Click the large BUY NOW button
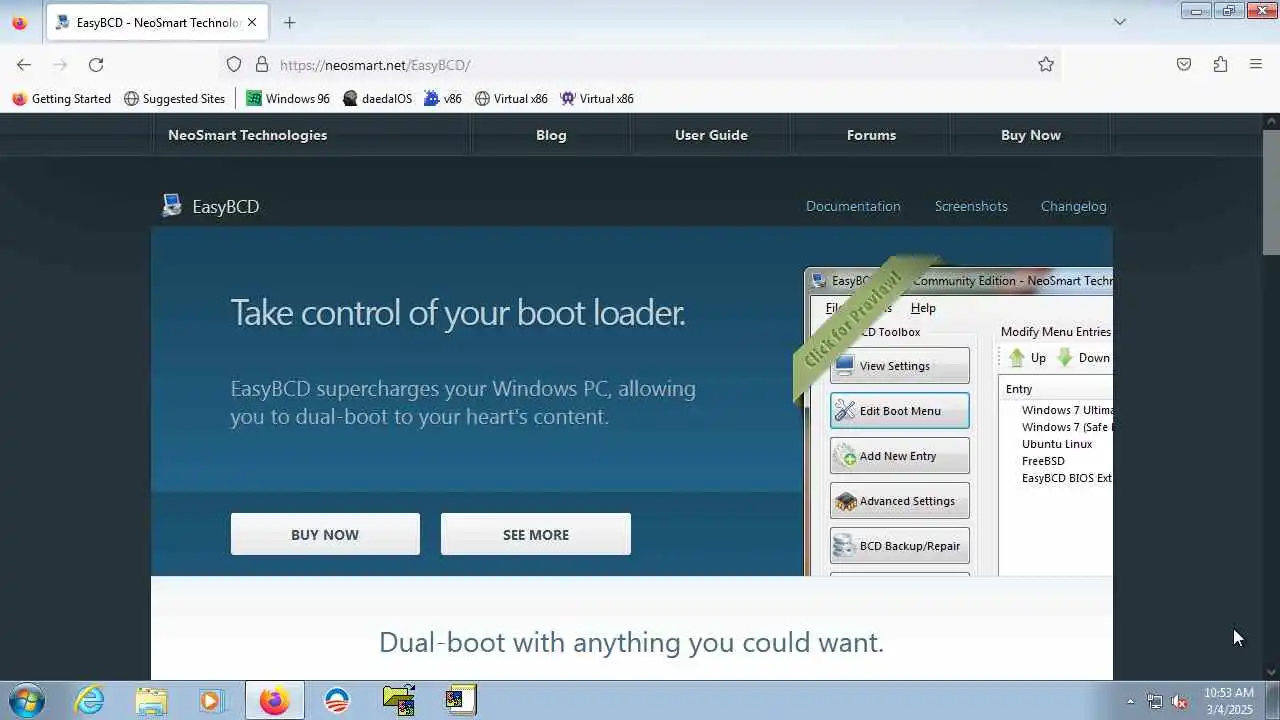 [325, 534]
